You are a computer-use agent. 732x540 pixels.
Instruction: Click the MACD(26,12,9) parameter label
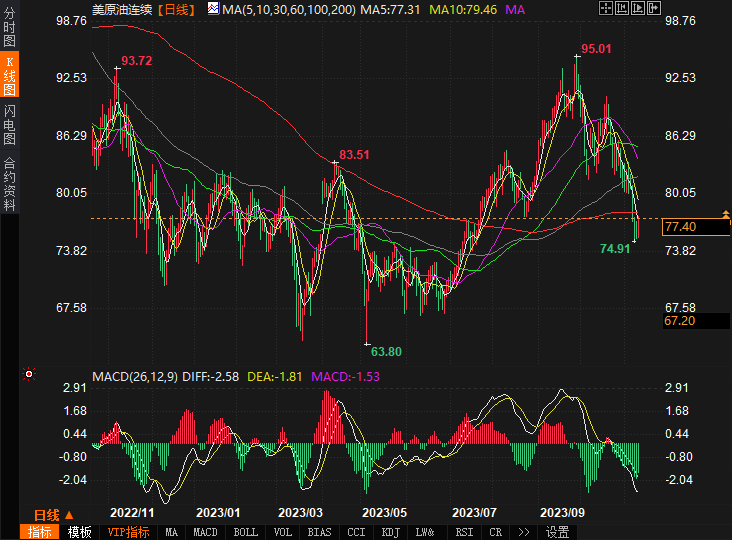[134, 377]
